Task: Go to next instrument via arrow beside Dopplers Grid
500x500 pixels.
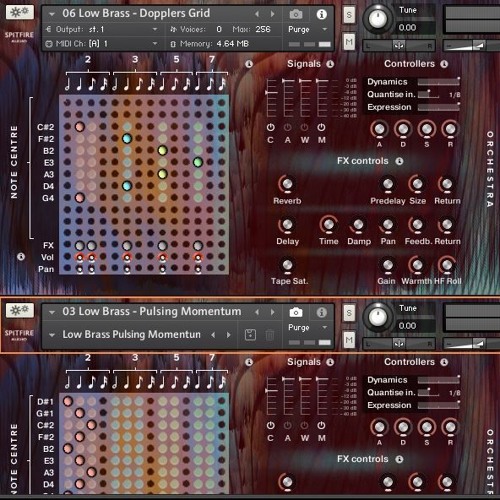Action: pos(272,14)
